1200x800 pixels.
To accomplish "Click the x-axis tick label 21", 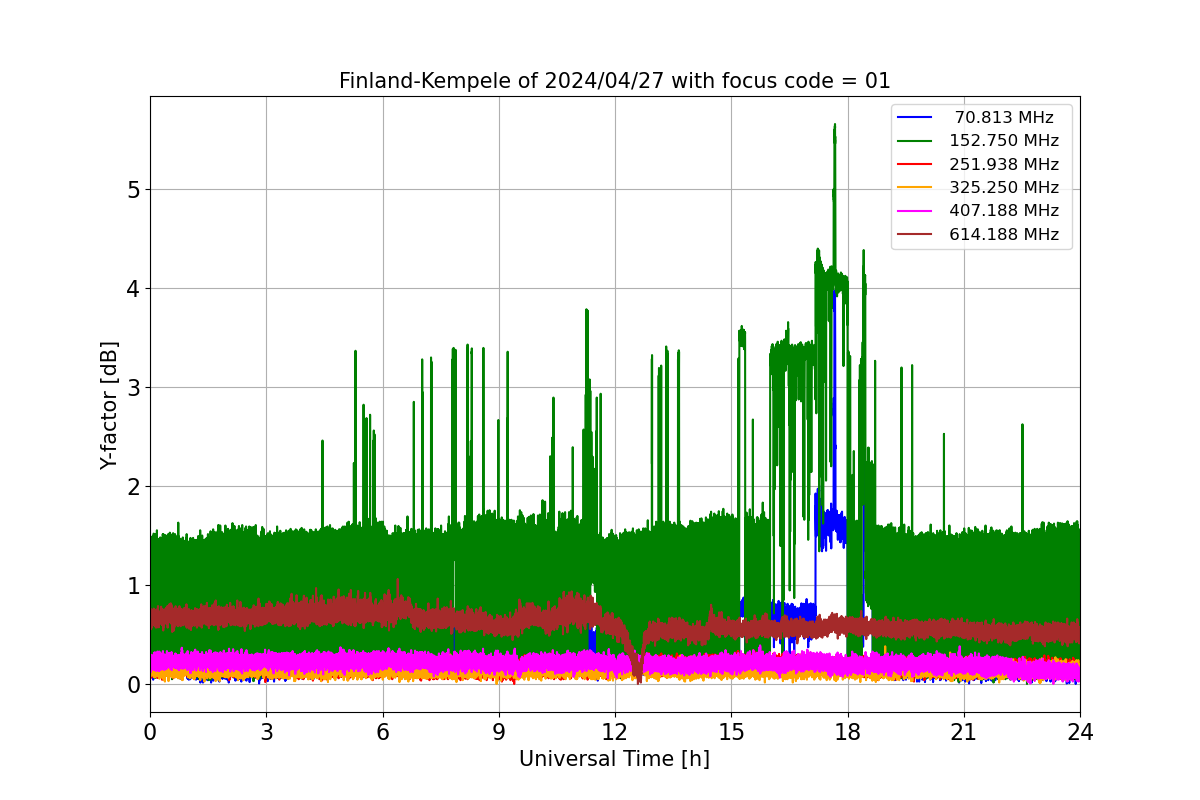I will tap(964, 731).
